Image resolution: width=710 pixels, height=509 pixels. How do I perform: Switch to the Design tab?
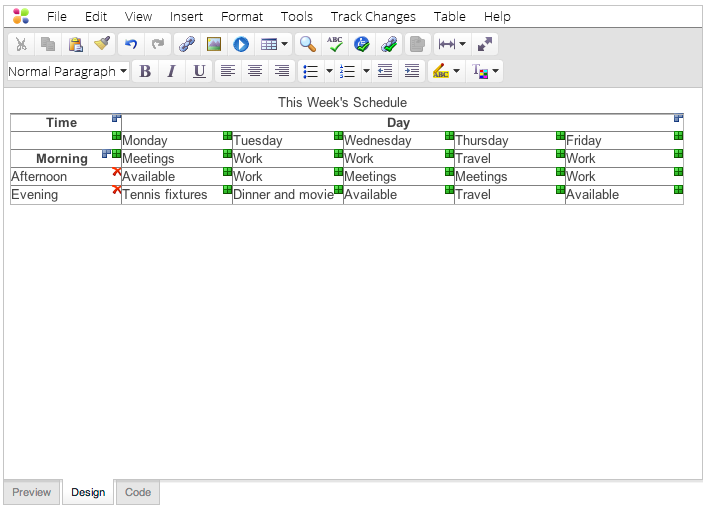(x=88, y=492)
